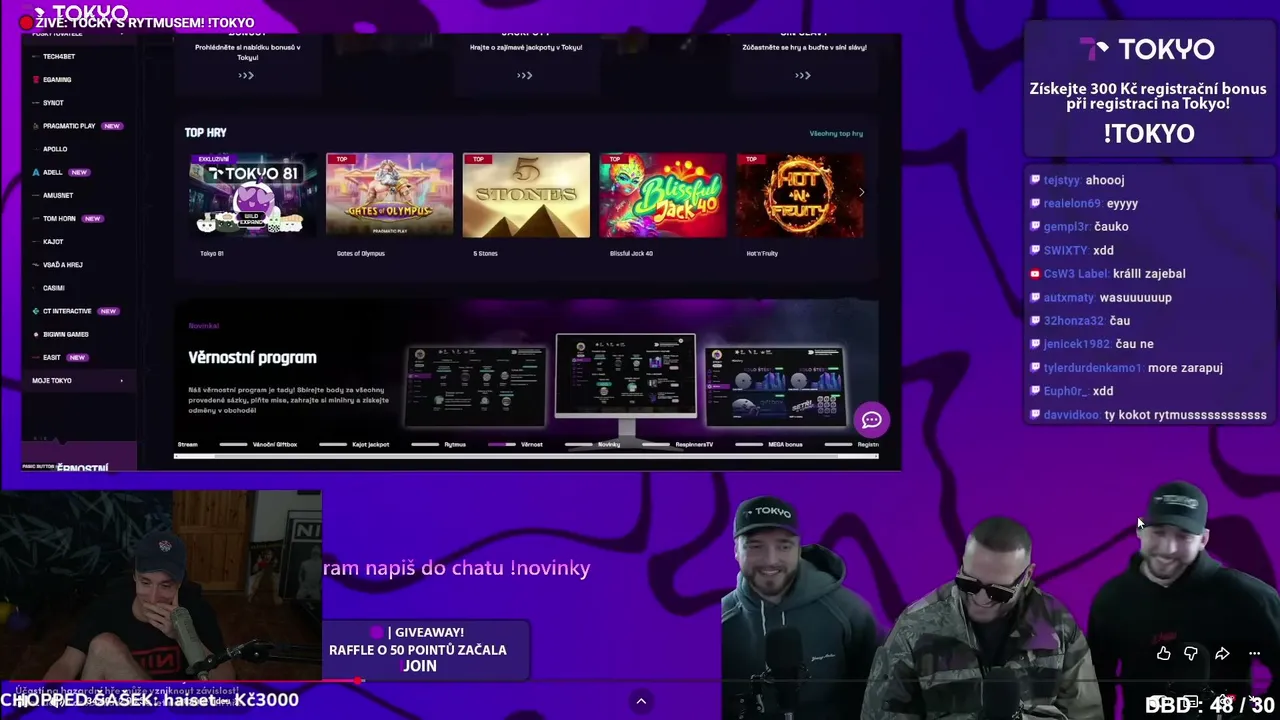Switch banner to MEGA bonus slide

pyautogui.click(x=785, y=444)
